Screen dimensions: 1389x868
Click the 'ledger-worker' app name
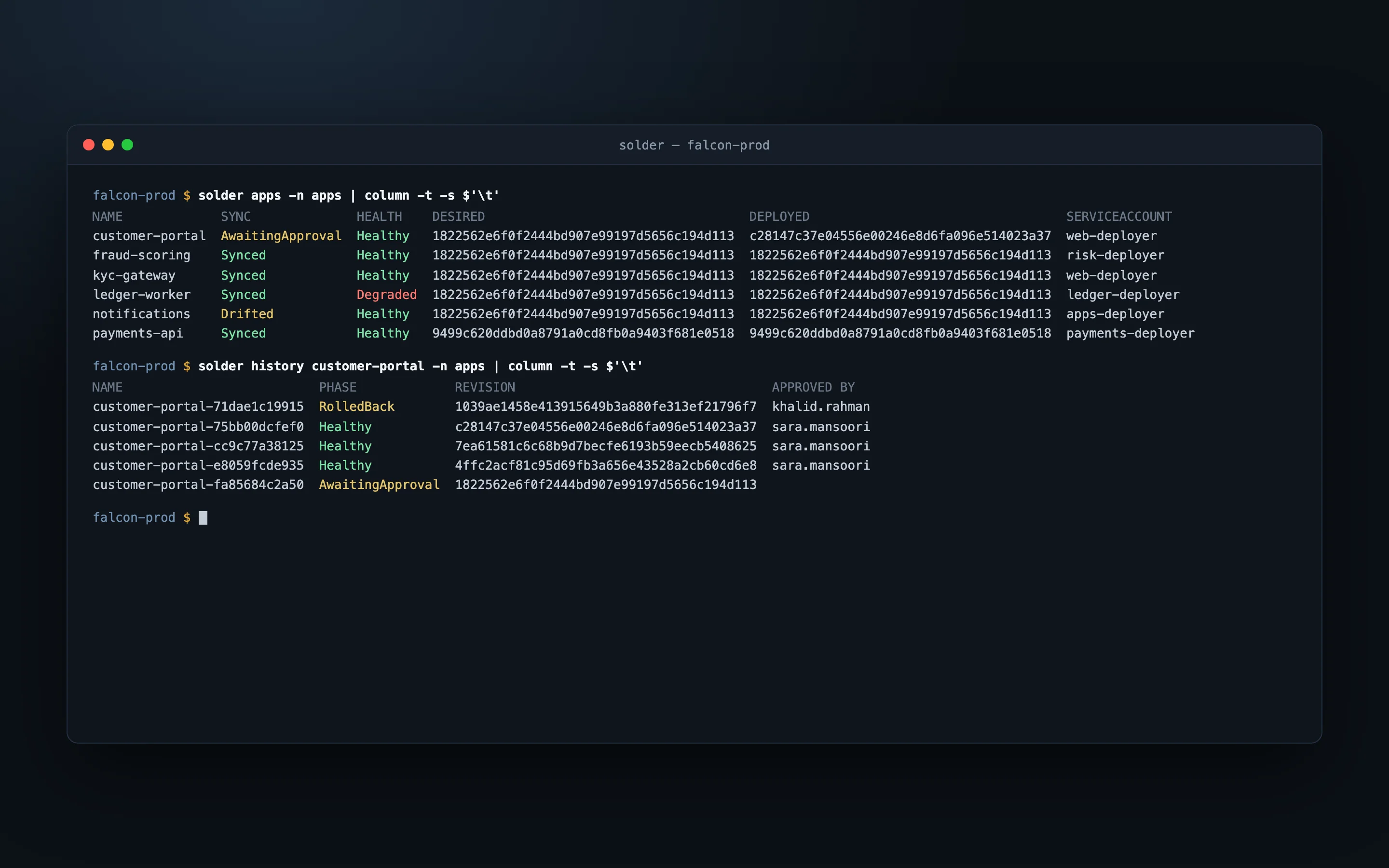point(141,295)
